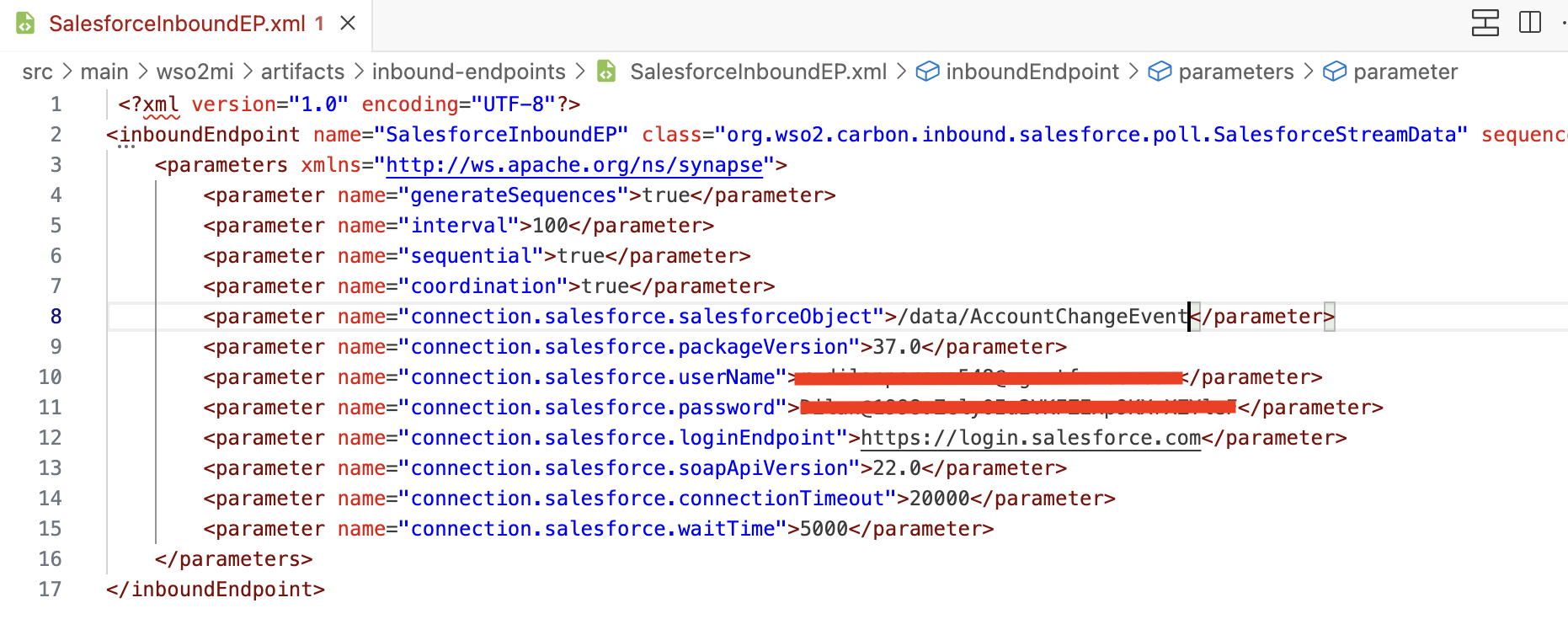Expand the chevron after src breadcrumb
The width and height of the screenshot is (1568, 635).
click(67, 72)
